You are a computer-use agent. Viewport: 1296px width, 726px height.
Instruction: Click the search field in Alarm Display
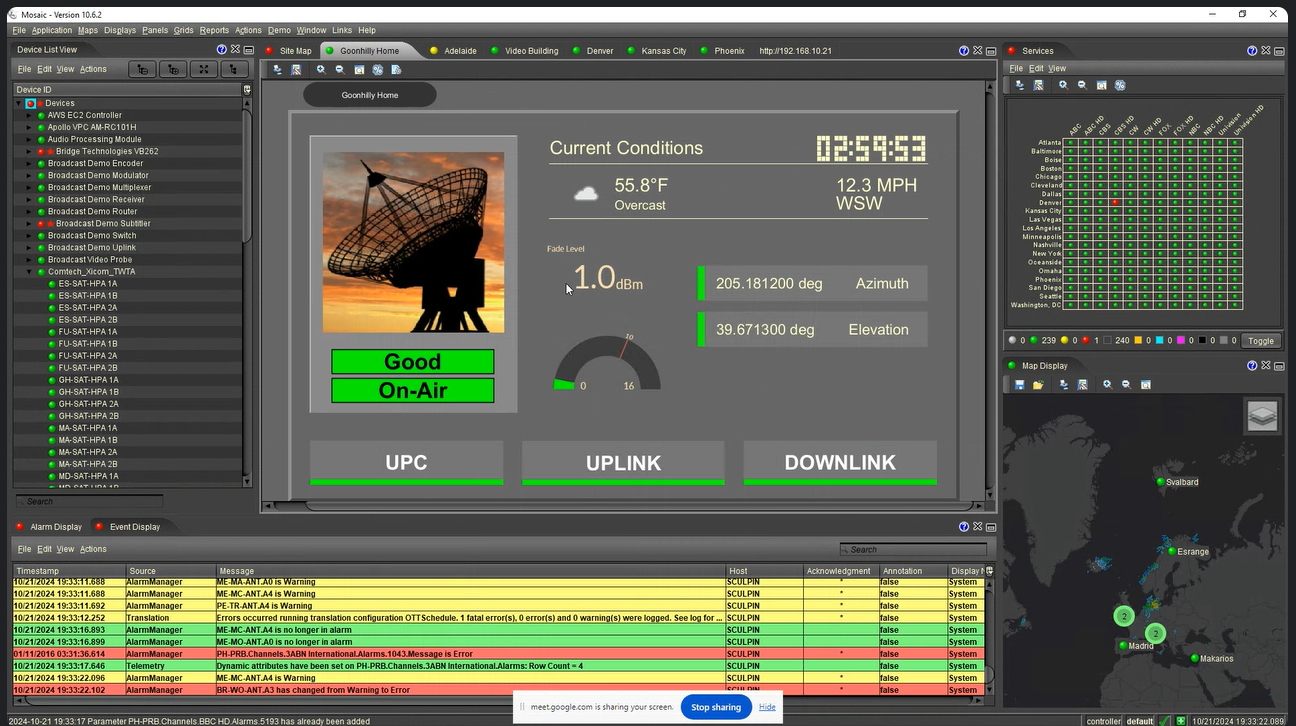point(913,549)
